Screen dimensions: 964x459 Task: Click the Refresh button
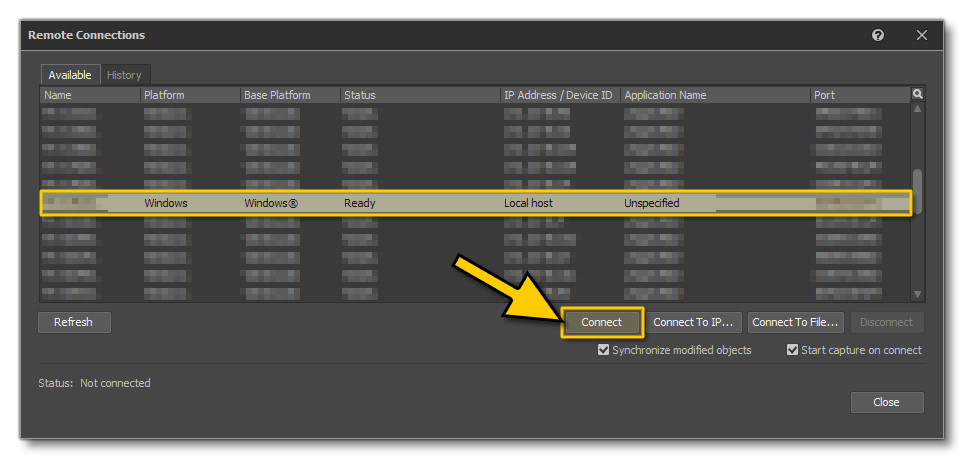(73, 322)
